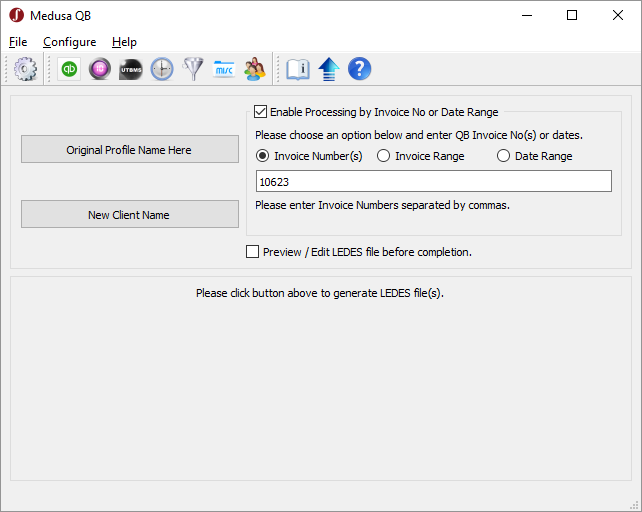Image resolution: width=642 pixels, height=512 pixels.
Task: Minimize the Medusa QB window
Action: point(527,16)
